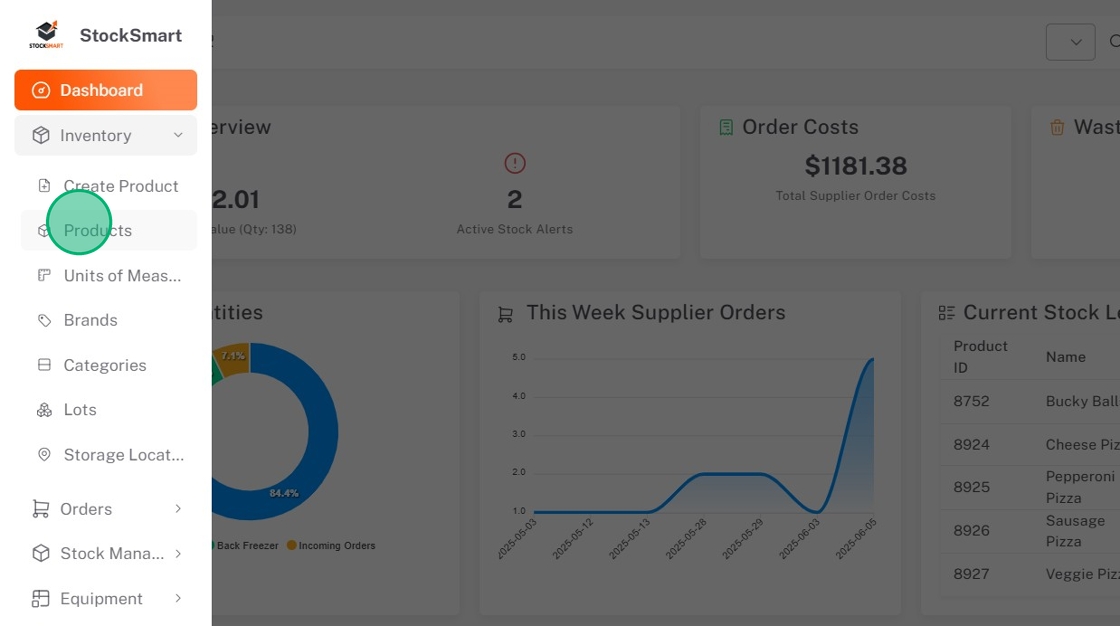Open Create Product in the sidebar
The width and height of the screenshot is (1120, 626).
pos(109,186)
